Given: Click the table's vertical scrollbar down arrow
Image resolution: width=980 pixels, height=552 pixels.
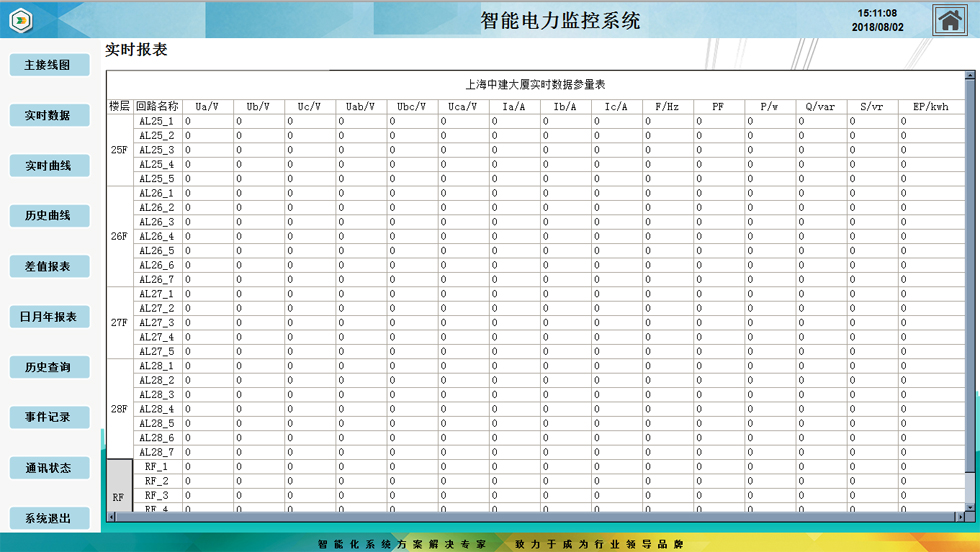Looking at the screenshot, I should click(970, 506).
